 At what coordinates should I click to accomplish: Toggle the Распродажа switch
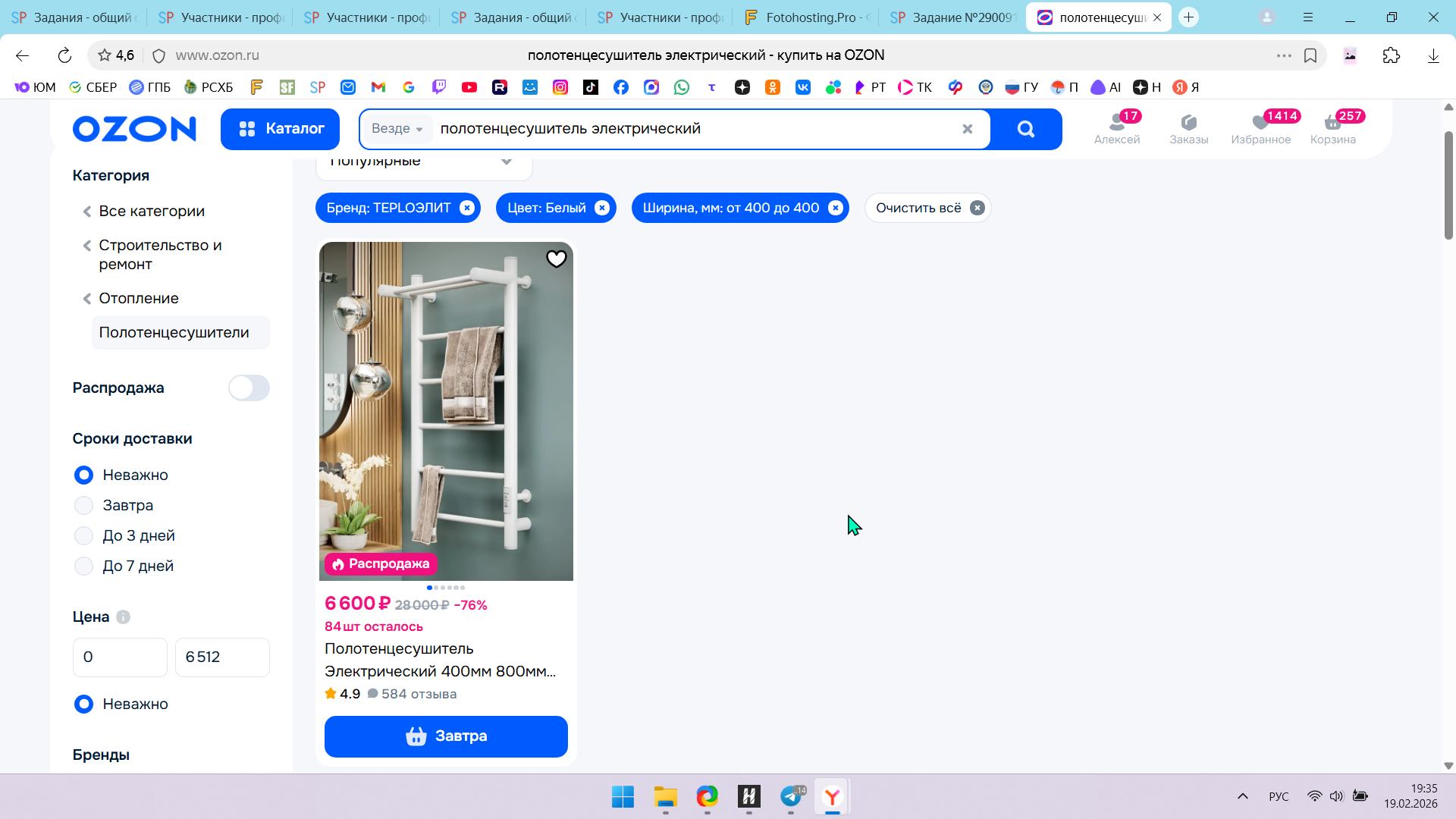tap(249, 388)
